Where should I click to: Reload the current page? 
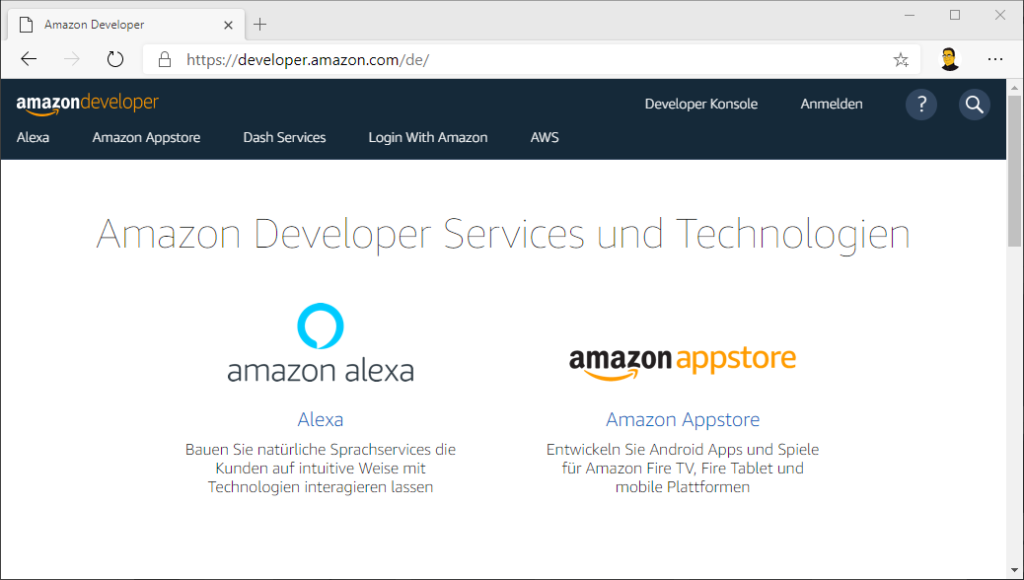click(x=114, y=59)
